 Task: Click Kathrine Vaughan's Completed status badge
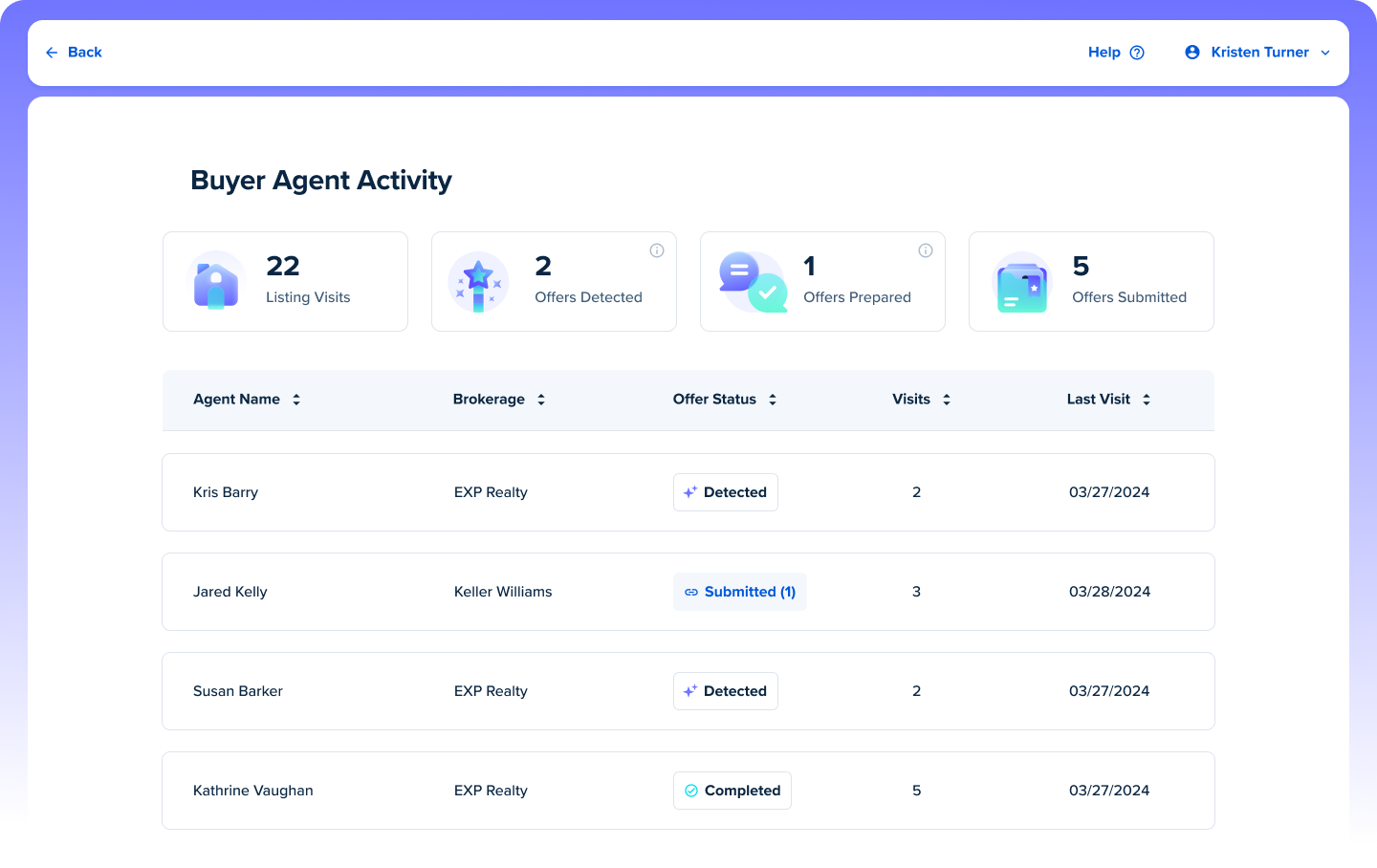click(x=732, y=791)
